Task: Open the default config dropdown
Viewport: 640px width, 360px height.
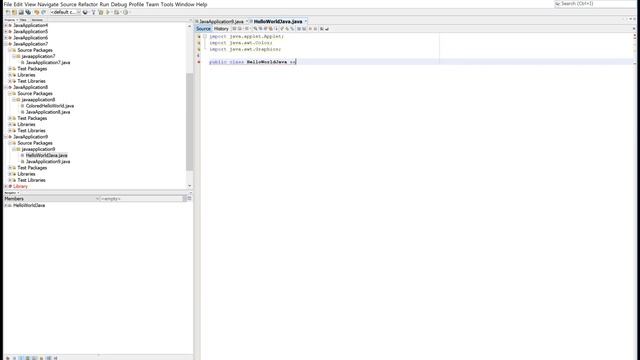Action: [x=66, y=12]
